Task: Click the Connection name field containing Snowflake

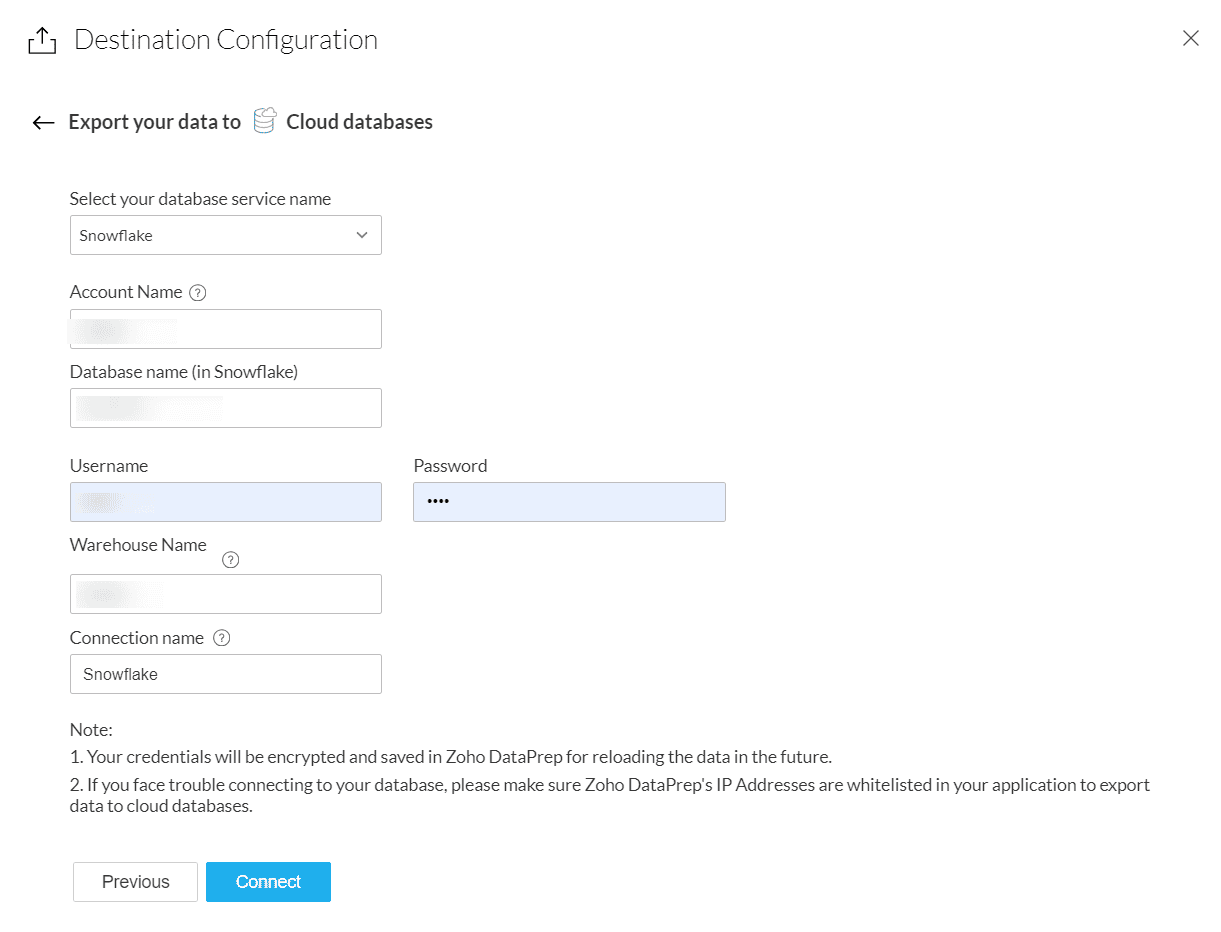Action: (225, 674)
